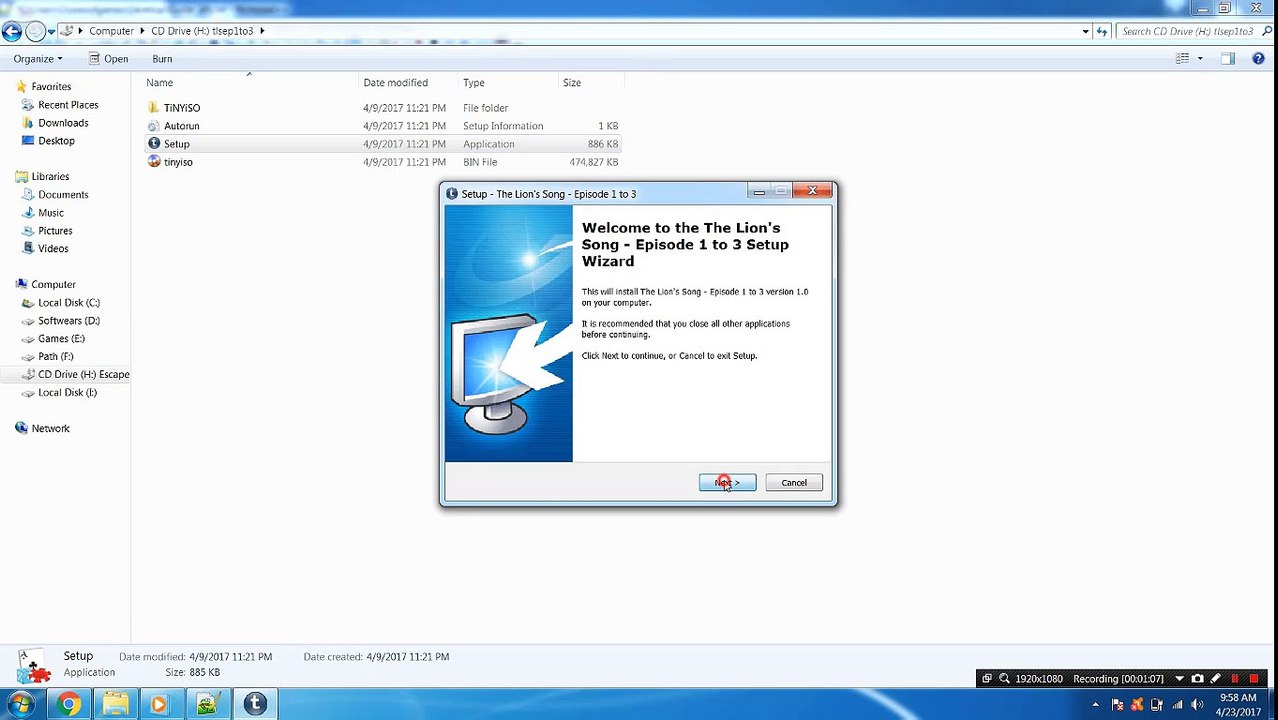Stop the screen recording
The width and height of the screenshot is (1278, 720).
1254,679
